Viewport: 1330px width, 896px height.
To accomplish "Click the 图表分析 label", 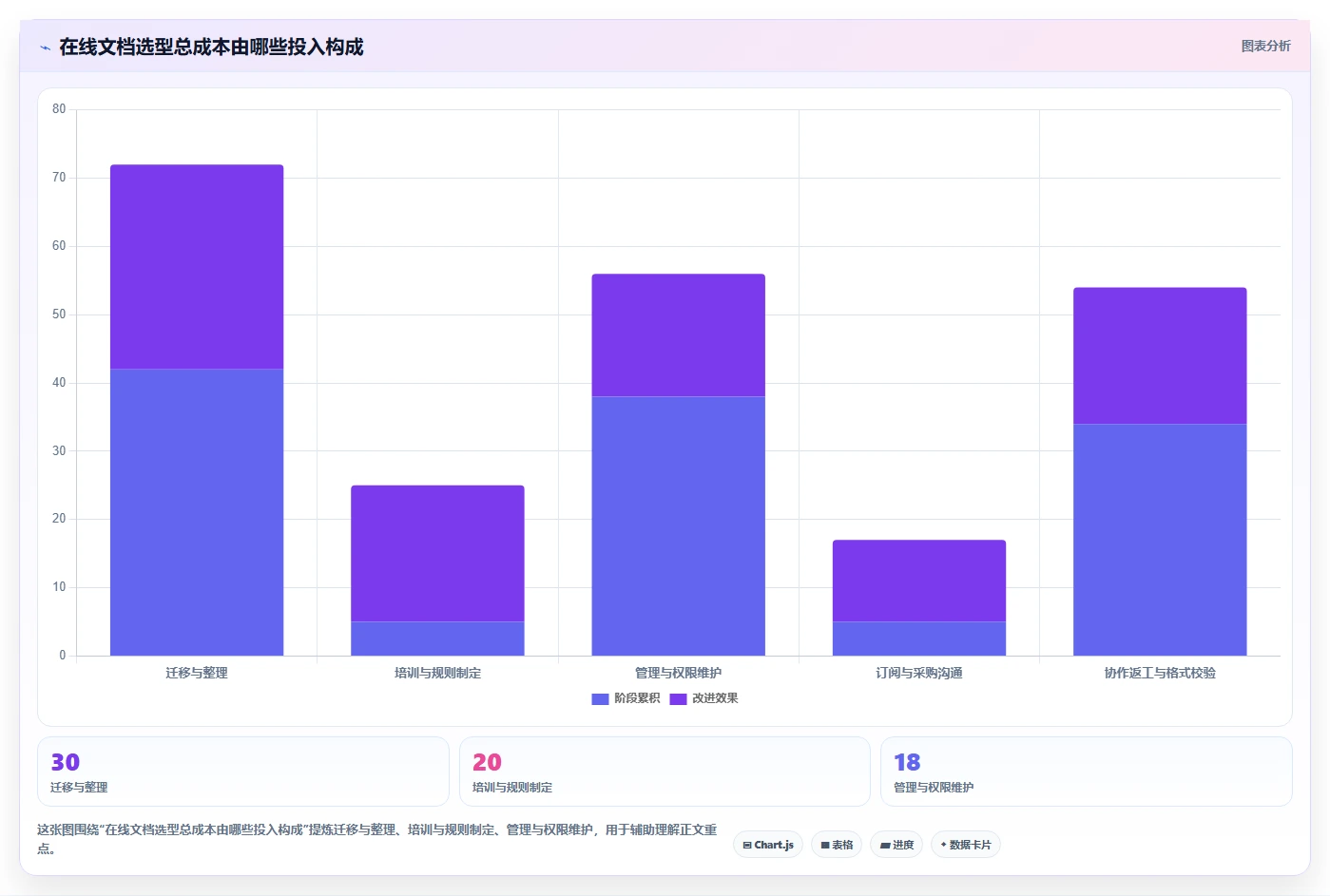I will [x=1265, y=46].
